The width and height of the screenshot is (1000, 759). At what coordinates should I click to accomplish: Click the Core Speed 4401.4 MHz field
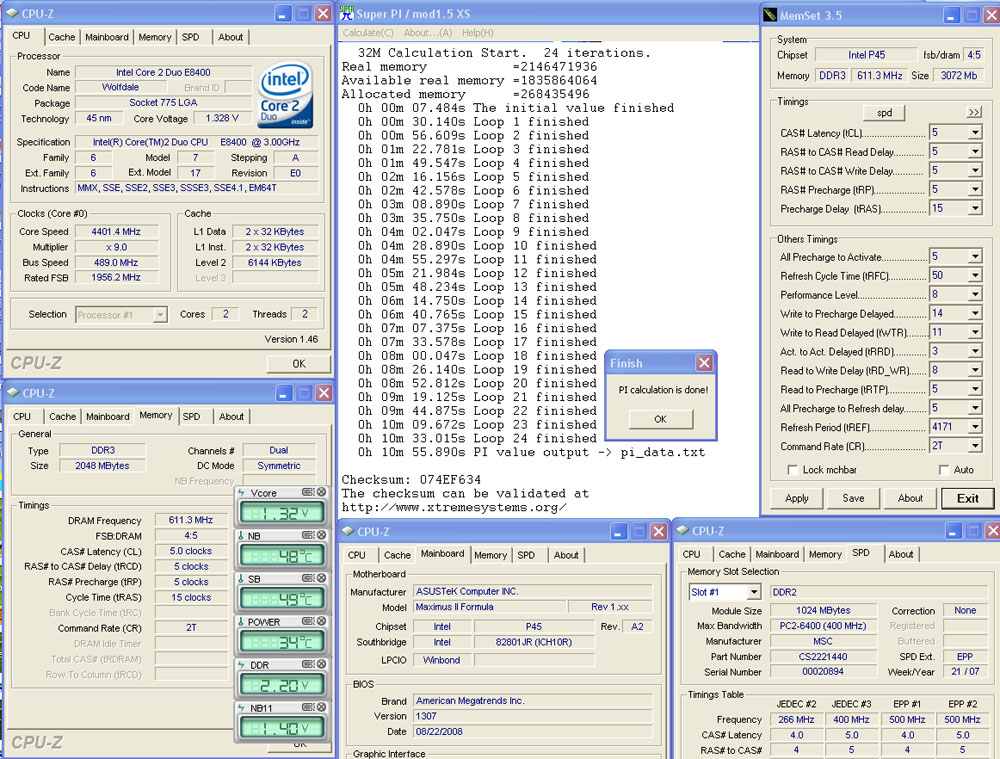pos(115,232)
